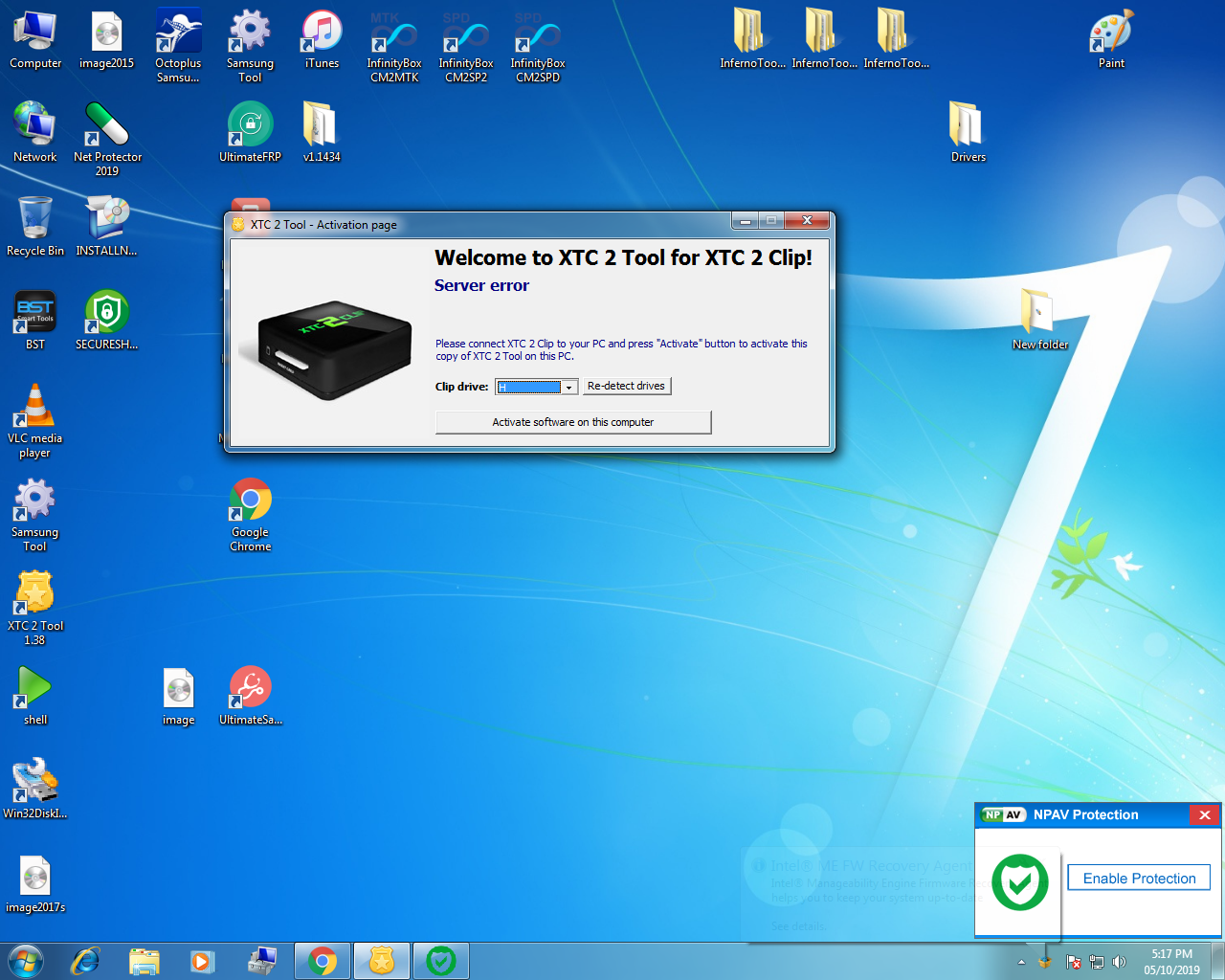Open the volume speaker tray icon

[x=1119, y=962]
